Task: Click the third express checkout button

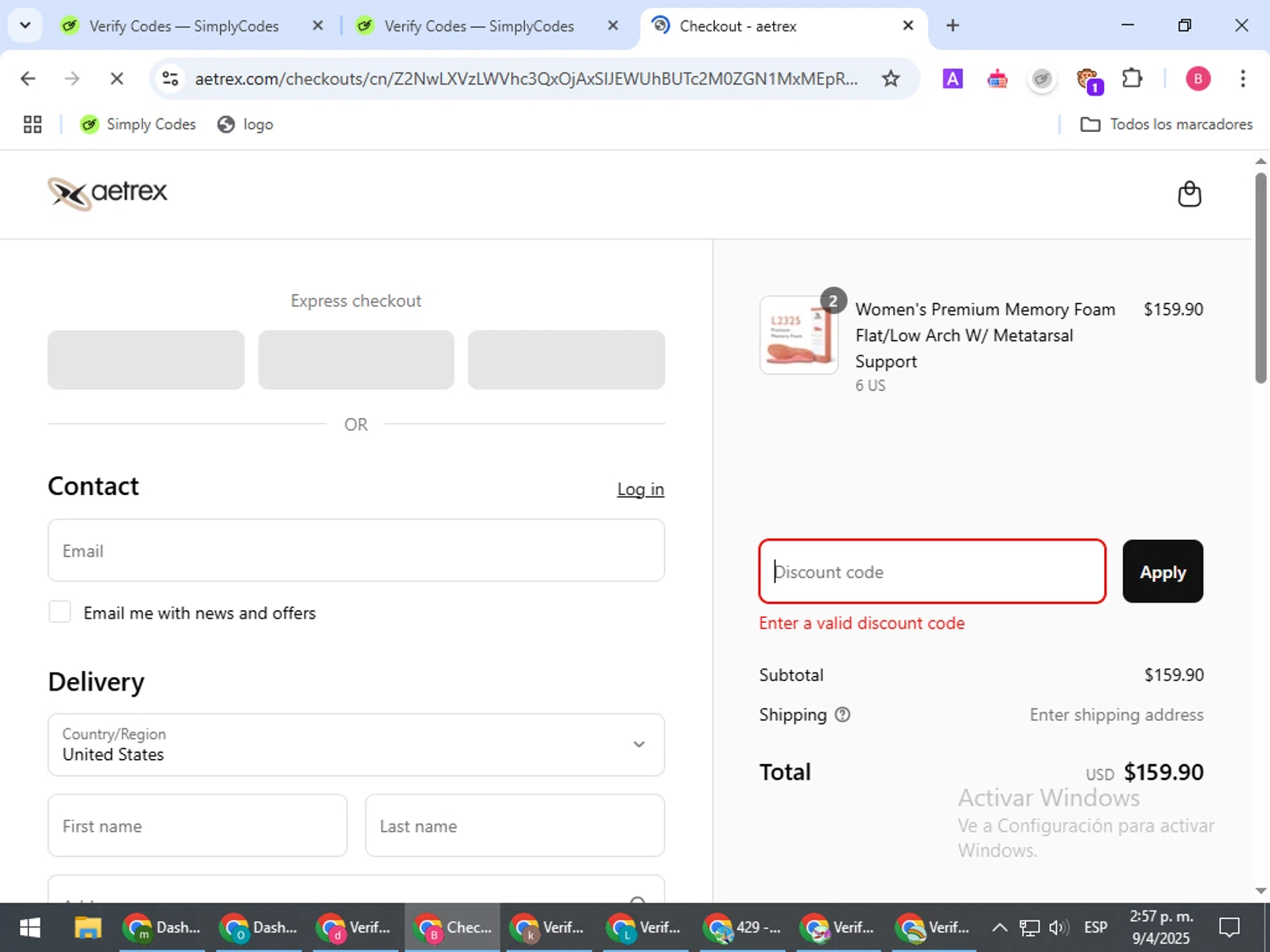Action: coord(566,360)
